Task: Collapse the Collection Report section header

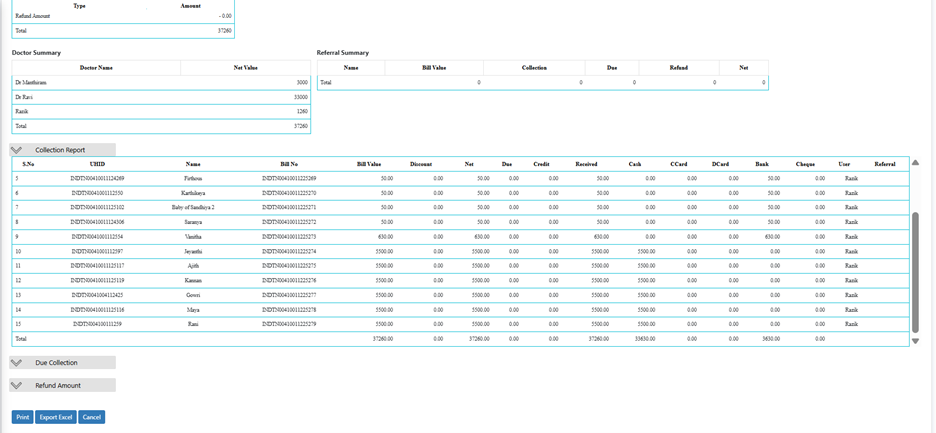Action: pyautogui.click(x=60, y=150)
